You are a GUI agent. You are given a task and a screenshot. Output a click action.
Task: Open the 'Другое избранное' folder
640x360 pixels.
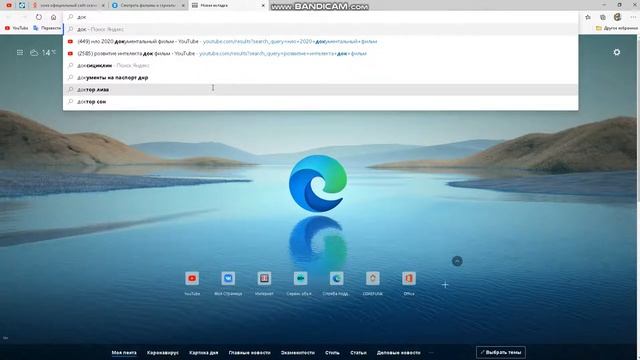click(x=617, y=28)
